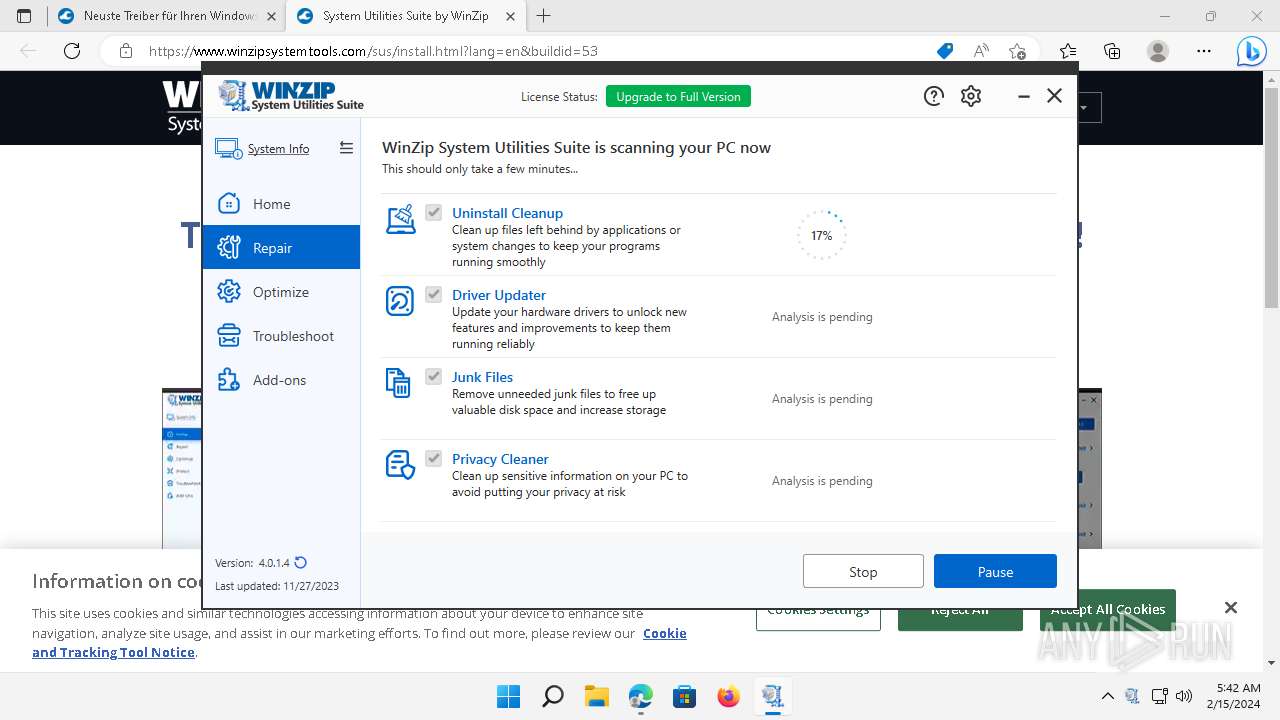The image size is (1280, 720).
Task: Add page to favorites star icon
Action: tap(1017, 51)
